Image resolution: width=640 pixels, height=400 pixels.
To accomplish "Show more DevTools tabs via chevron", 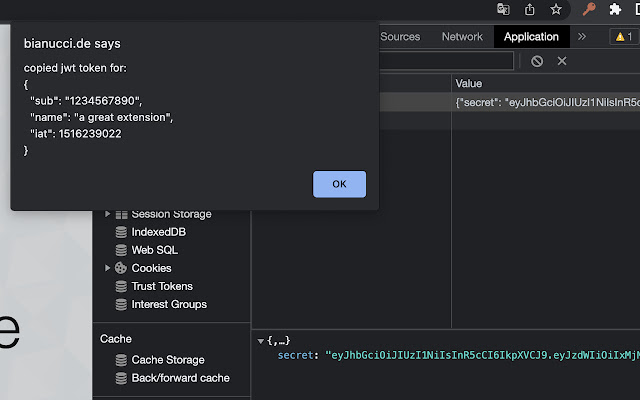I will pos(583,37).
